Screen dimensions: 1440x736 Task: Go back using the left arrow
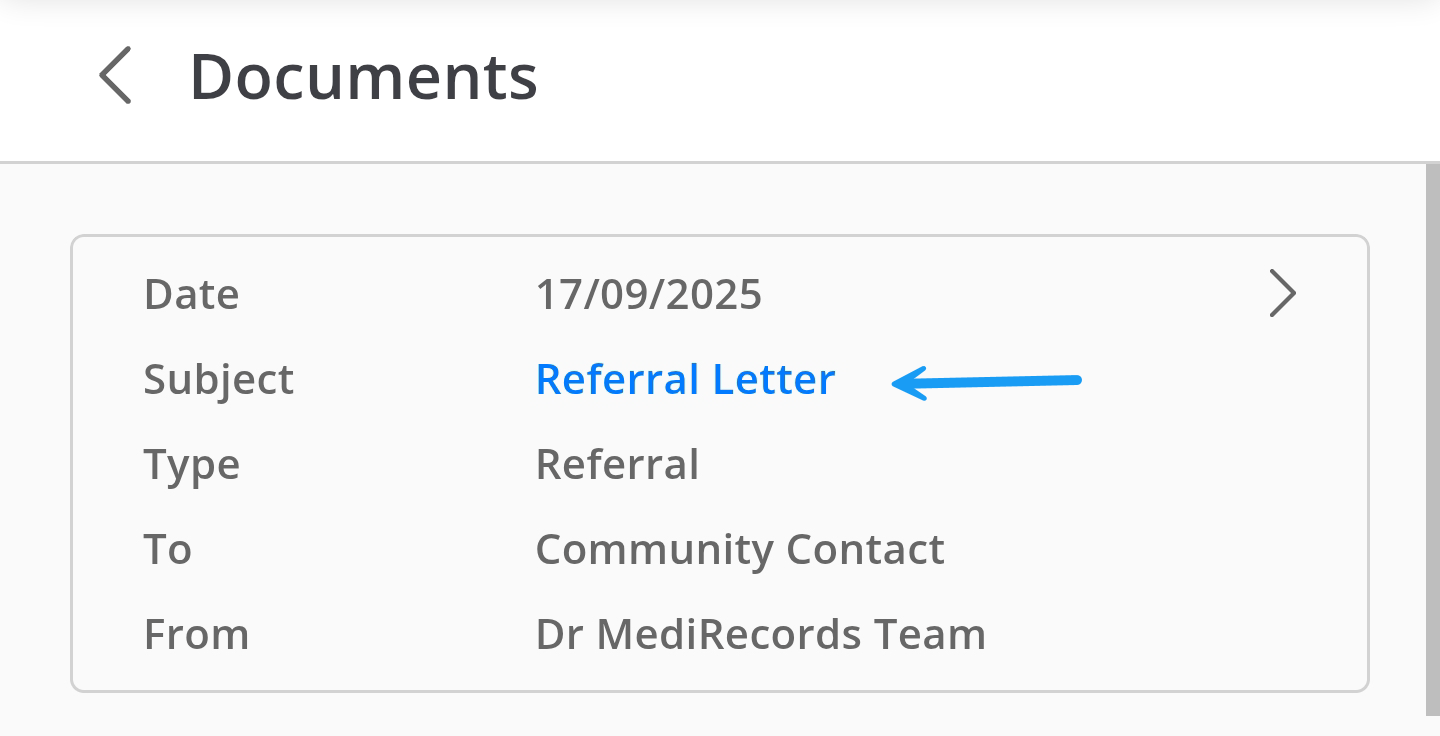tap(116, 77)
